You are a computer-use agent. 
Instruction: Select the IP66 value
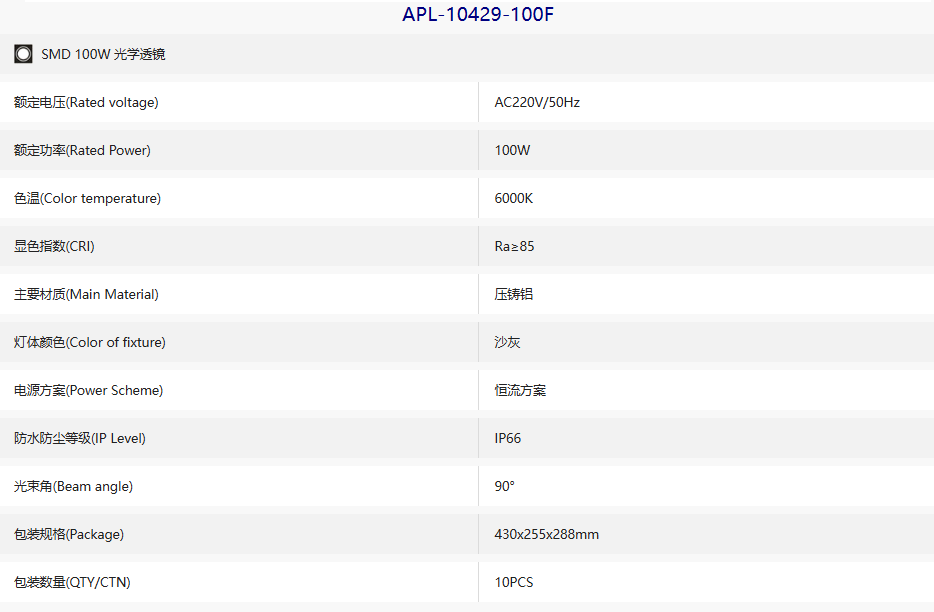tap(508, 439)
